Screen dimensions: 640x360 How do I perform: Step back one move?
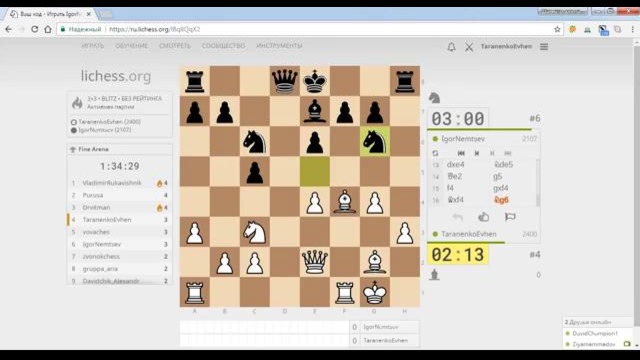pyautogui.click(x=477, y=153)
